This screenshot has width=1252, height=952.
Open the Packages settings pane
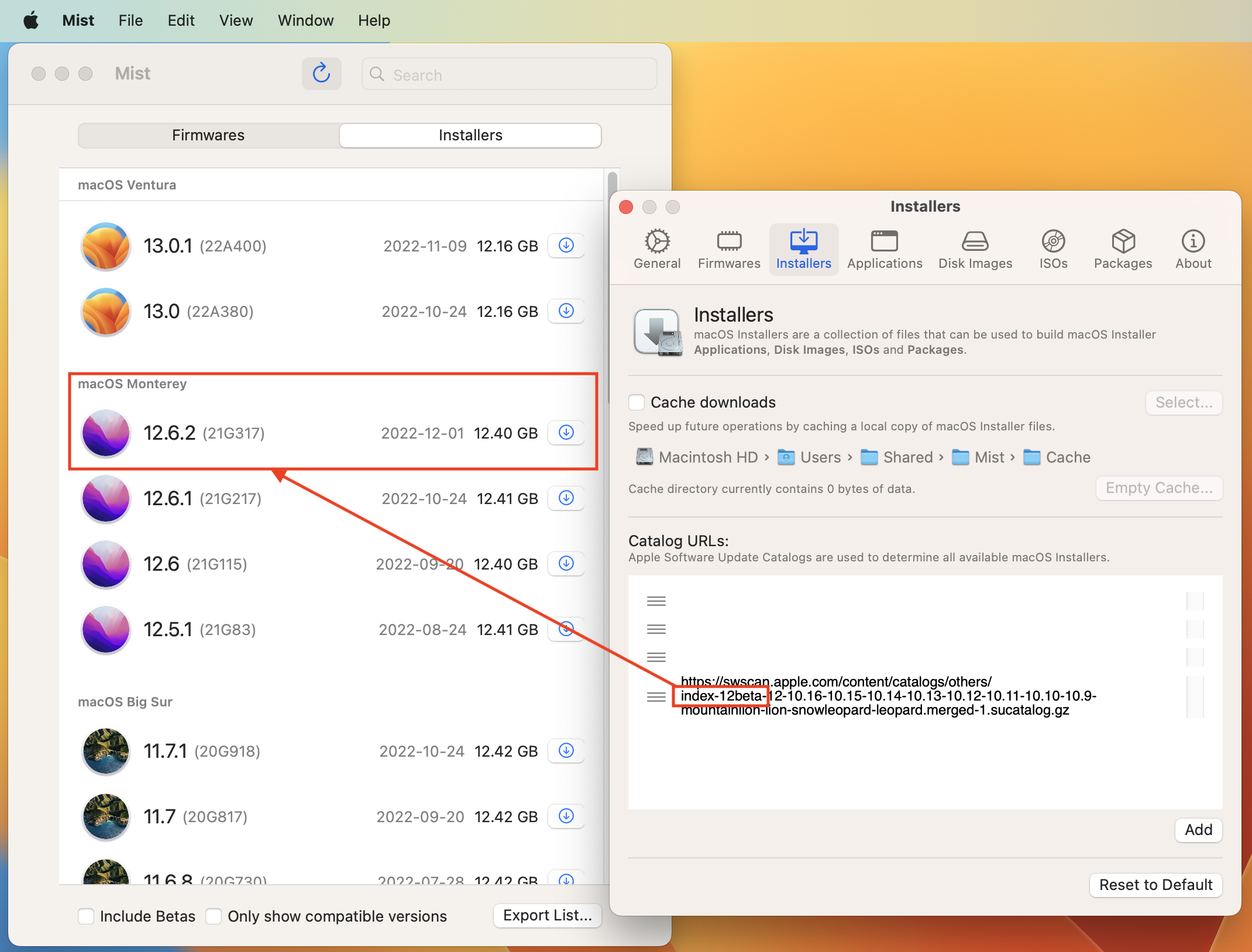[x=1123, y=249]
